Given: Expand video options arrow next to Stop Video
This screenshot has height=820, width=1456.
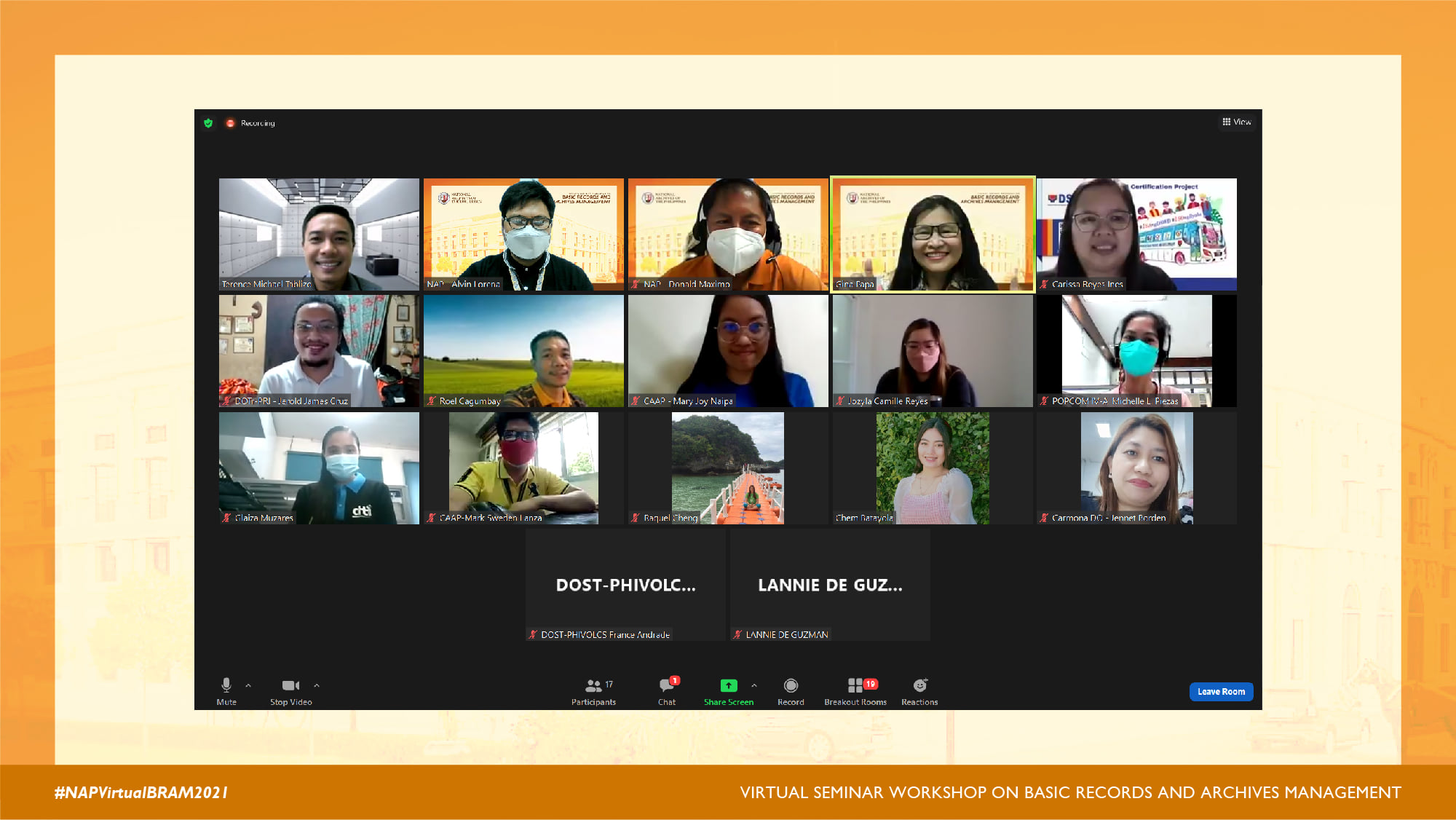Looking at the screenshot, I should point(317,685).
